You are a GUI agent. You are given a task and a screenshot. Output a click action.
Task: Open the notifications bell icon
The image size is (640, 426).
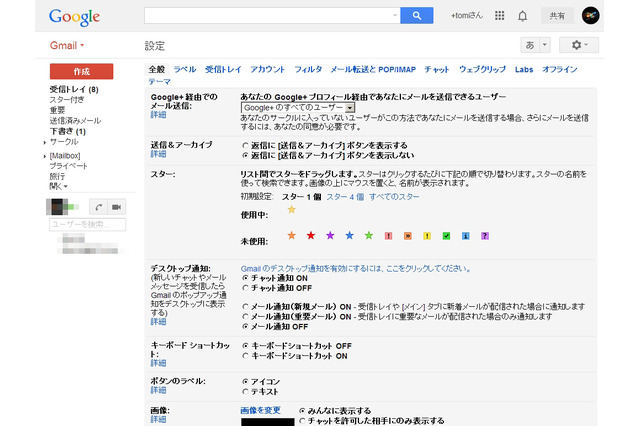522,16
